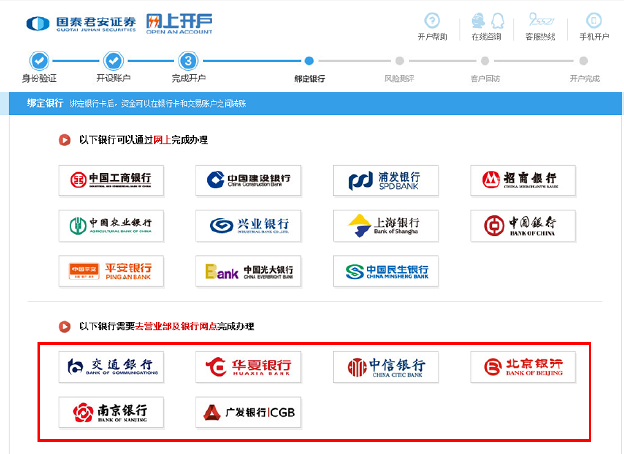Choose 招商银行 bank

click(x=523, y=180)
